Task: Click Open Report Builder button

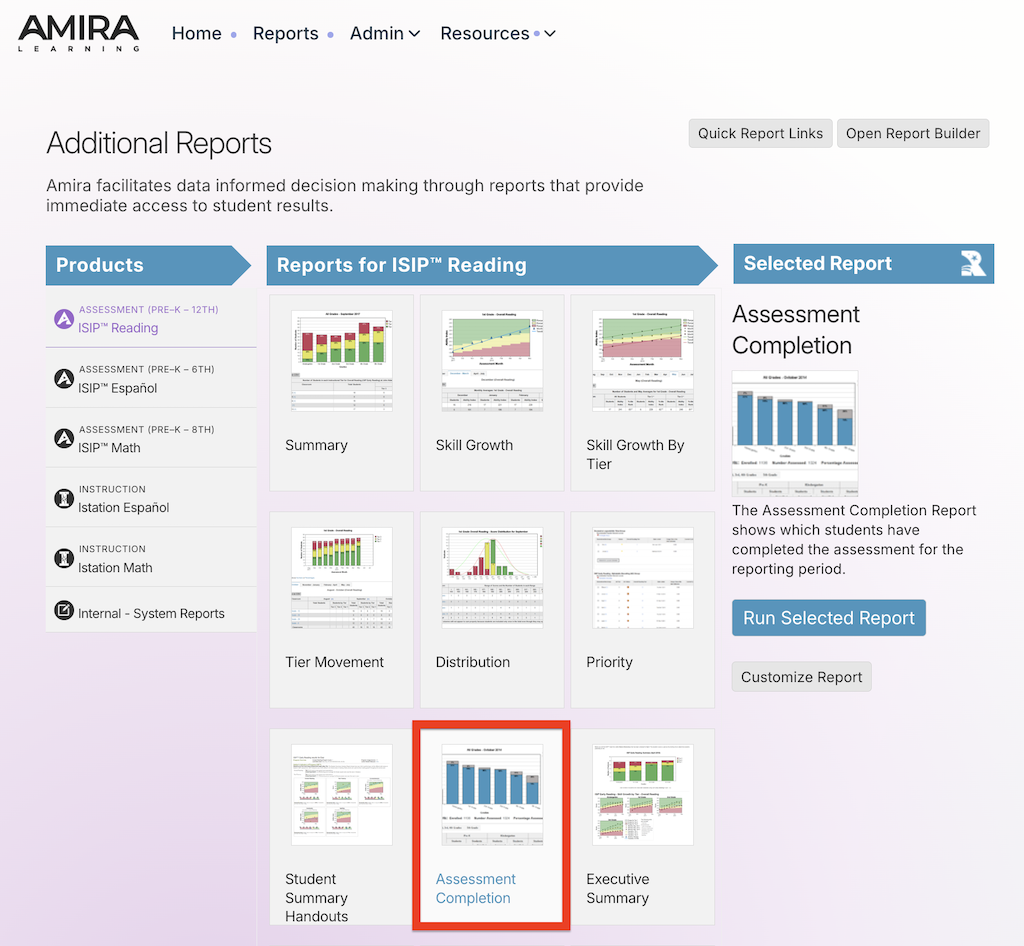Action: (913, 133)
